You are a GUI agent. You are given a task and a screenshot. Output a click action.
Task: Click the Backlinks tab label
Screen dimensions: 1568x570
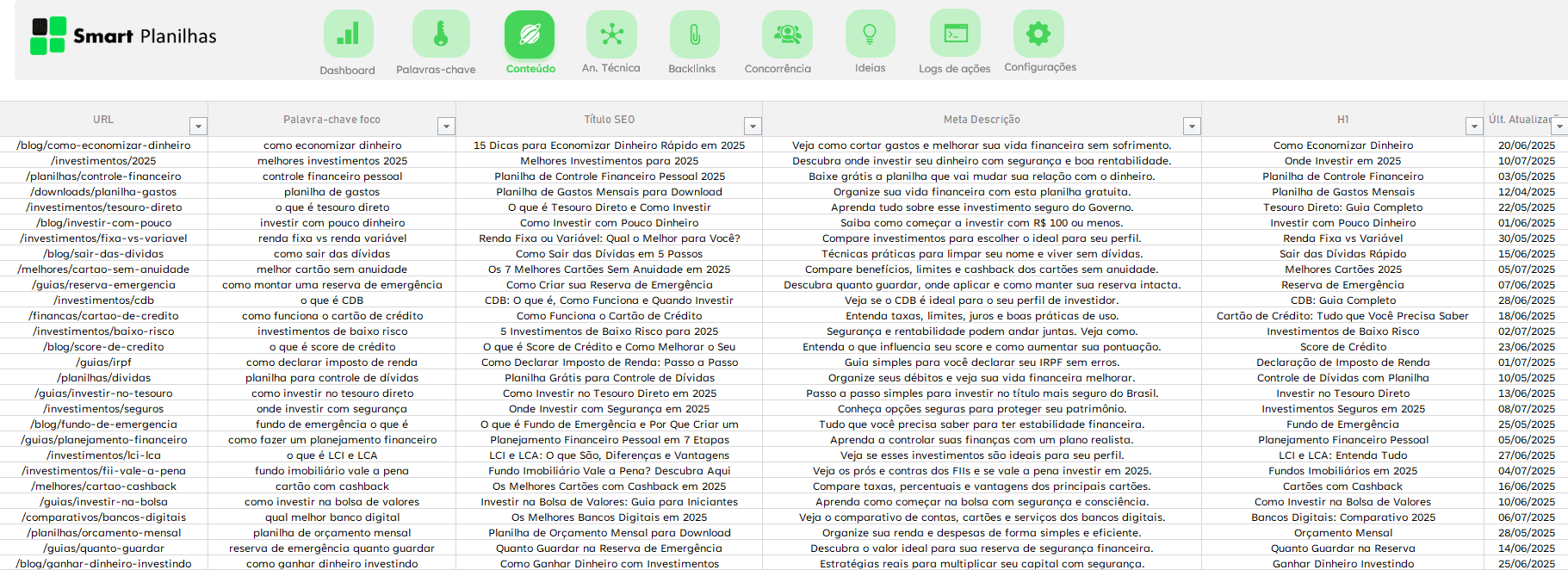(692, 69)
